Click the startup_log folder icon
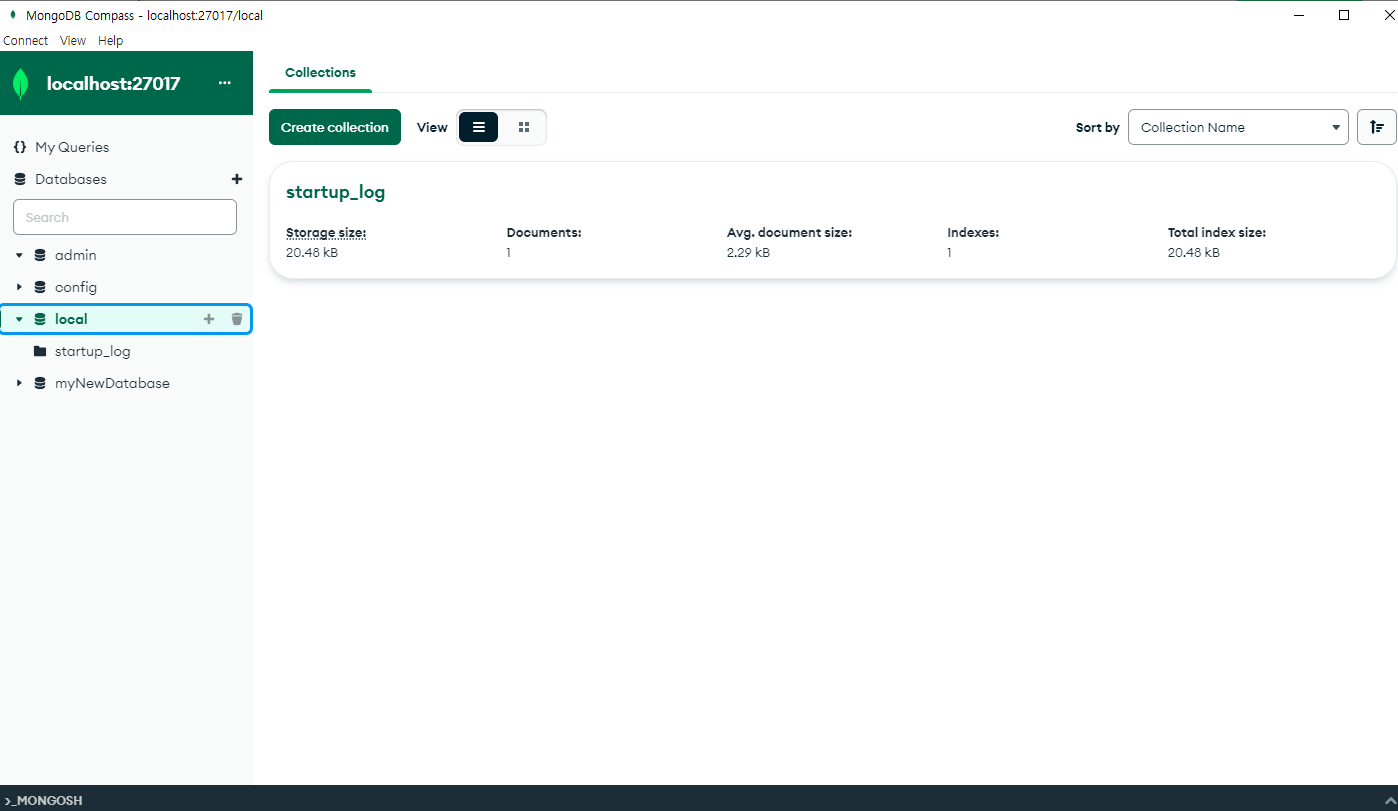Viewport: 1398px width, 811px height. (40, 351)
